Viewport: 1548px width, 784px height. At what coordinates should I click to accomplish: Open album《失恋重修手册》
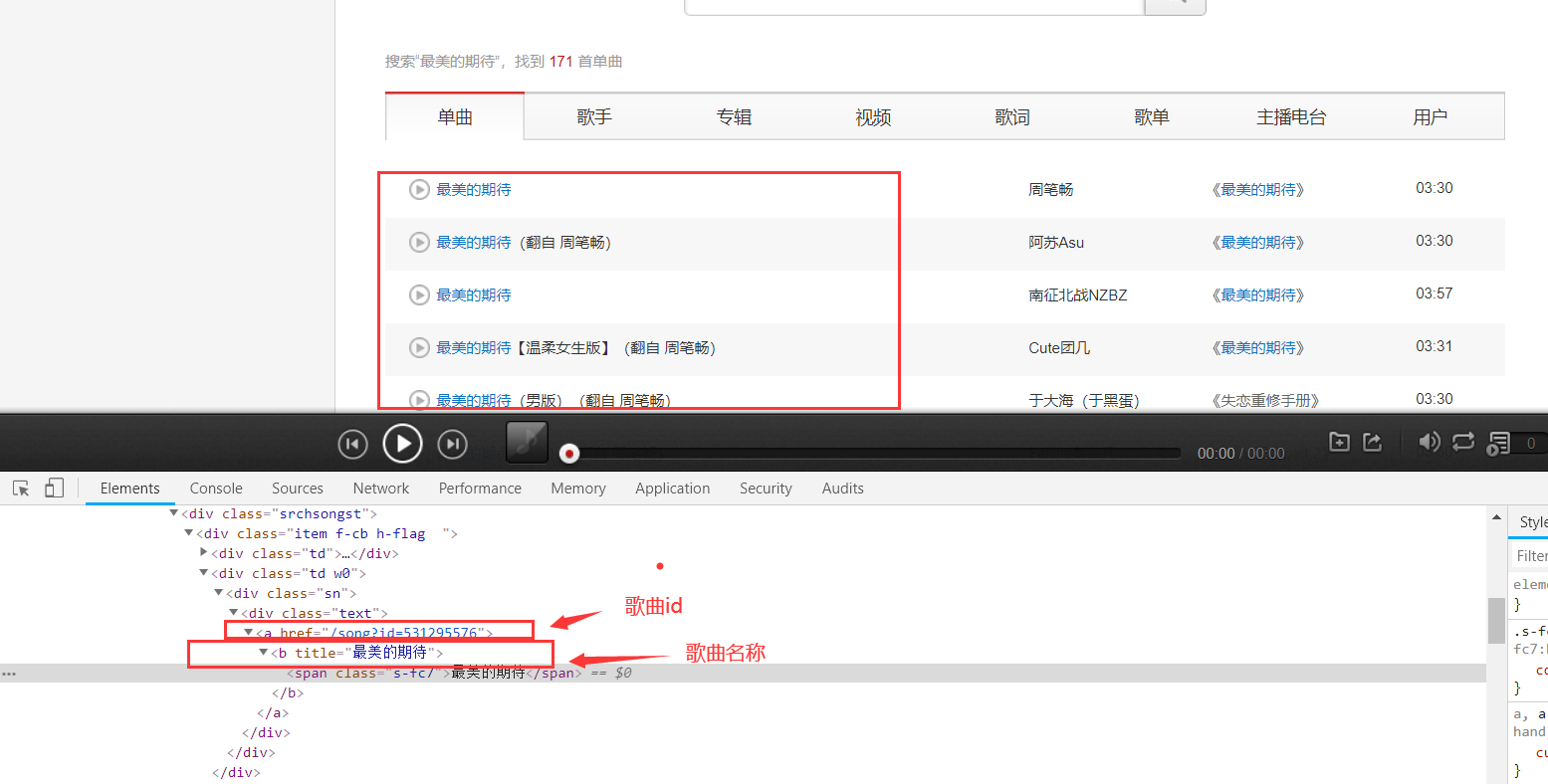(1265, 400)
